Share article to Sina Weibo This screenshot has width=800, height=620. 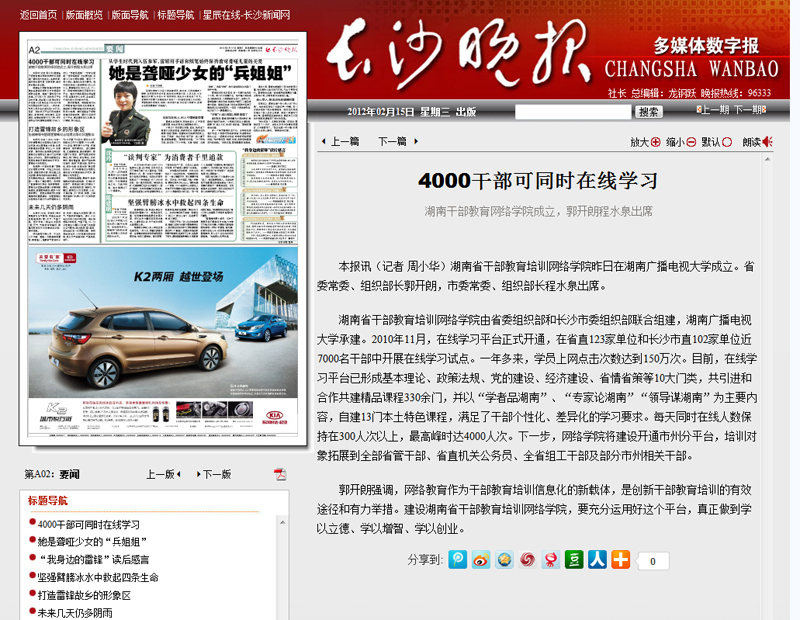pos(481,560)
